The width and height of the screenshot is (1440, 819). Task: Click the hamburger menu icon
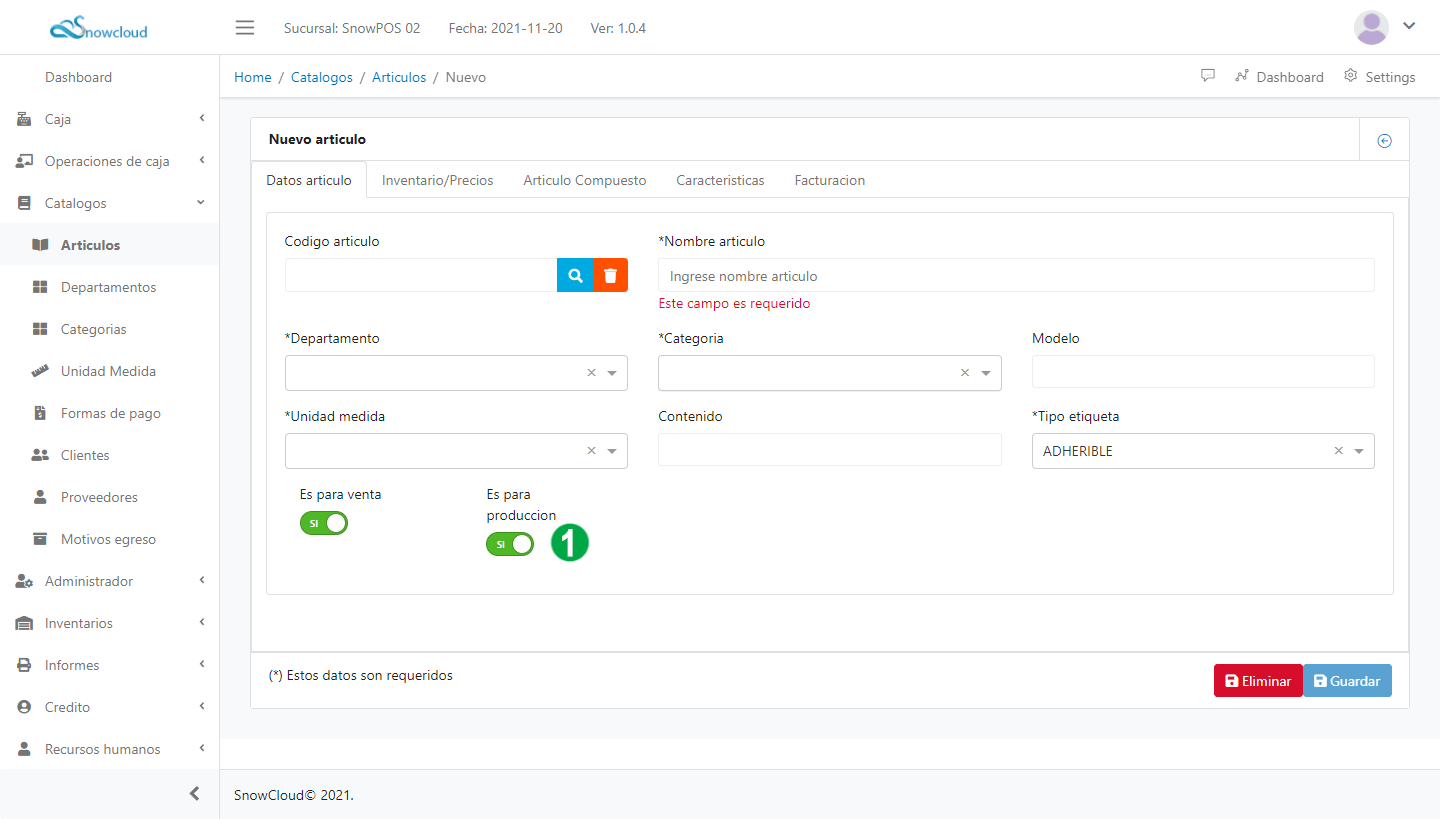[245, 27]
